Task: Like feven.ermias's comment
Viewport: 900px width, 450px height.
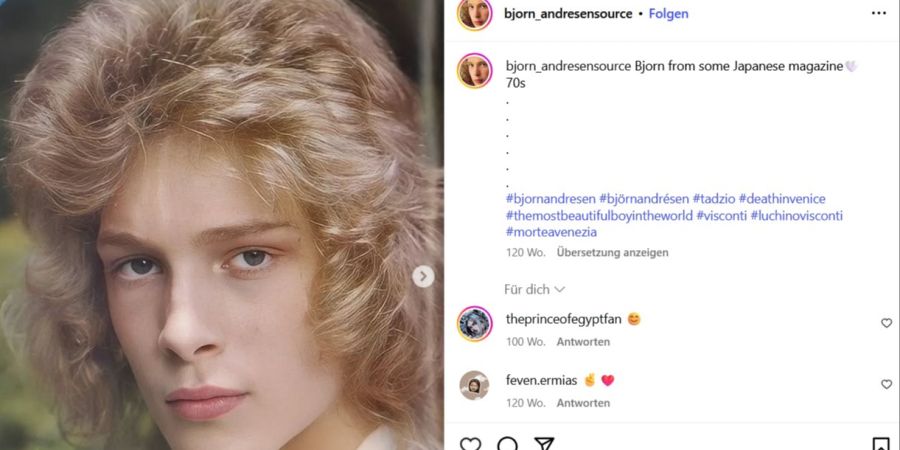Action: (887, 384)
